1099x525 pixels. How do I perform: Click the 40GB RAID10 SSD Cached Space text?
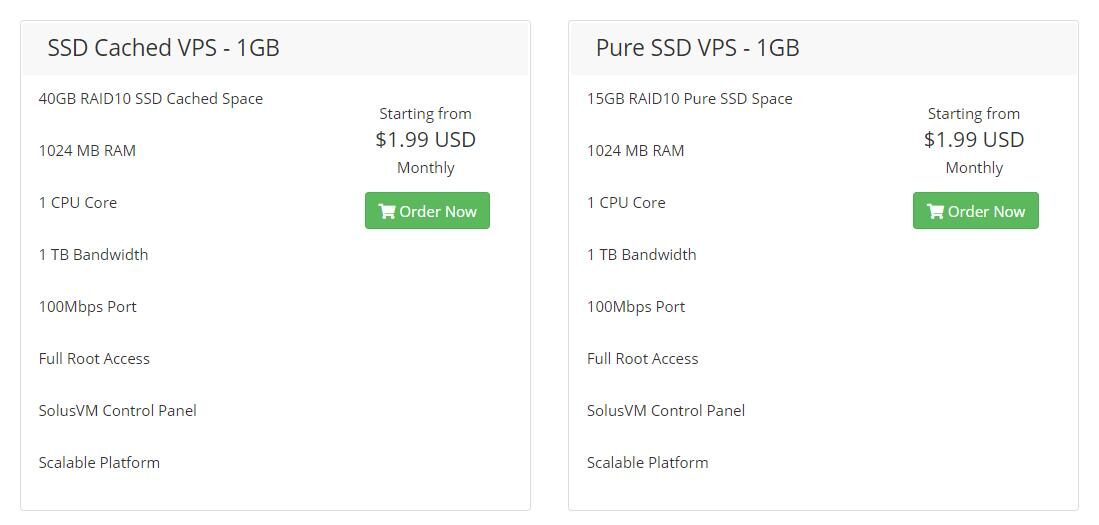151,99
